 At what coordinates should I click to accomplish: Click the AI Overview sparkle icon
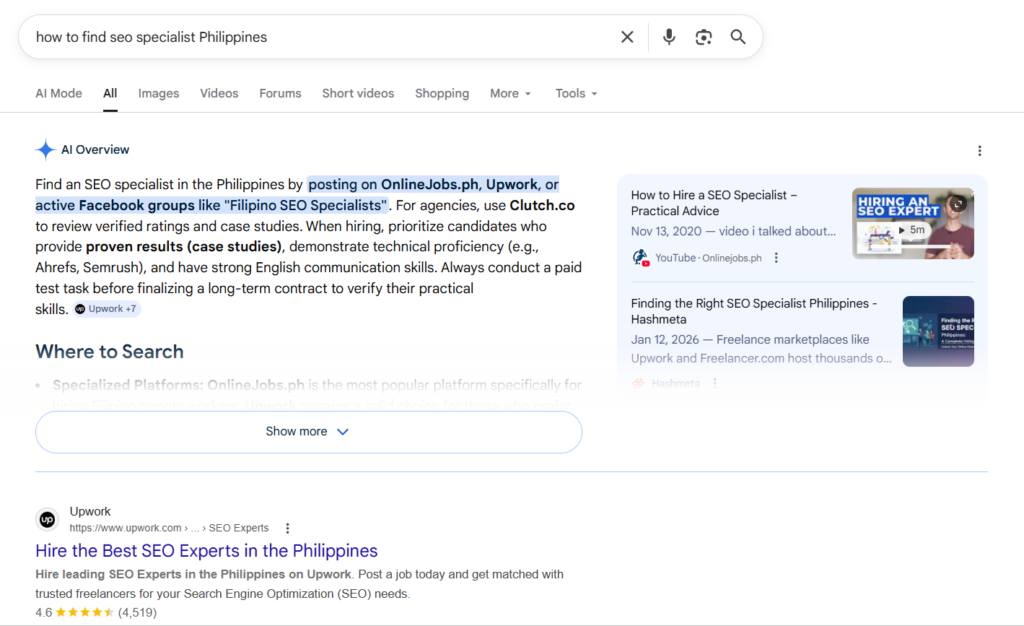45,149
